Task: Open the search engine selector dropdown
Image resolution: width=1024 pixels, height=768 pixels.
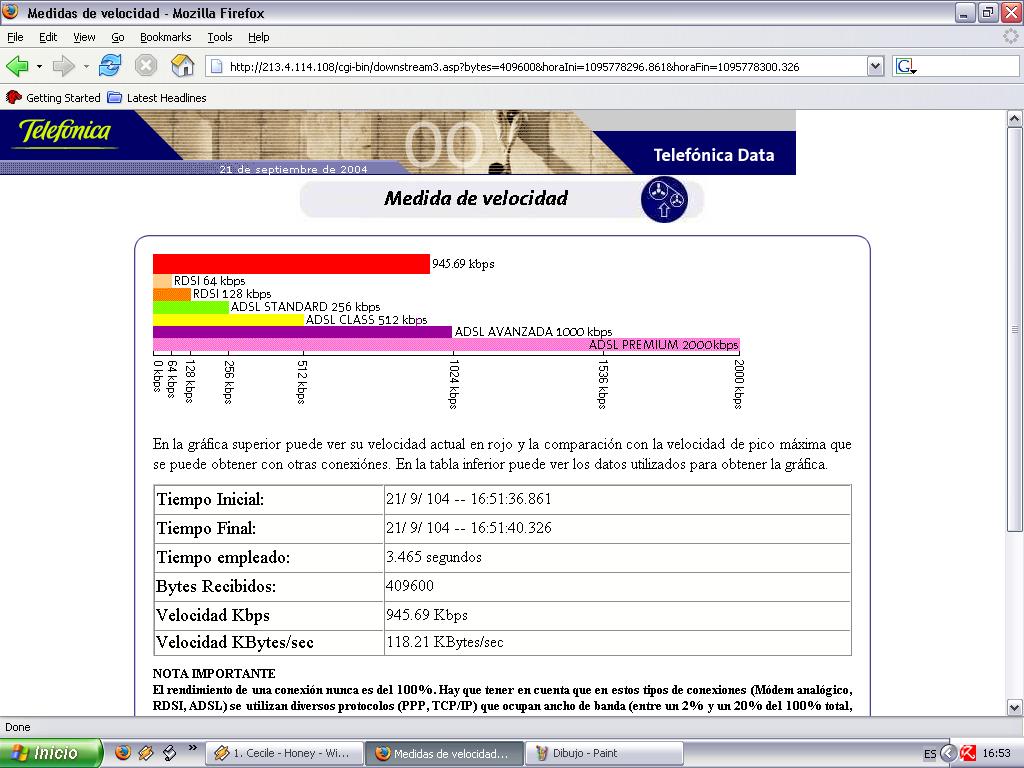Action: pyautogui.click(x=906, y=67)
